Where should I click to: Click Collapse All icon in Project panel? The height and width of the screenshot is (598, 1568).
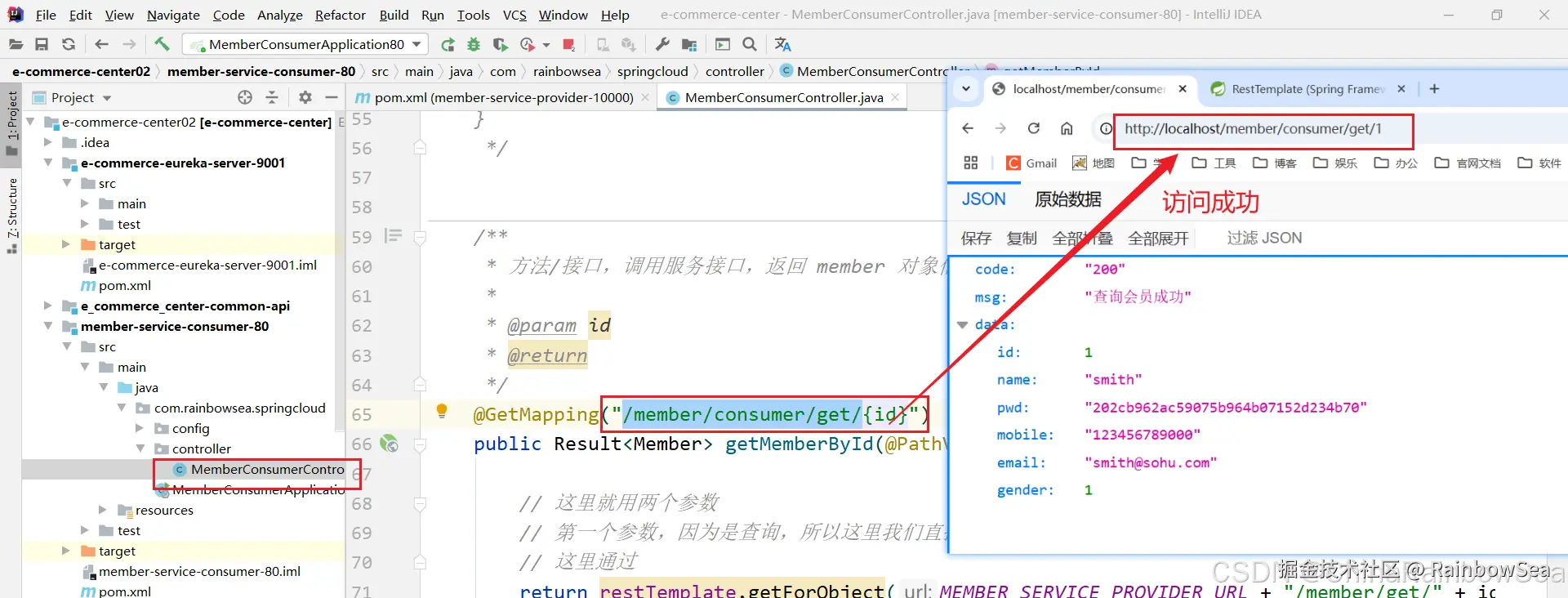point(272,97)
